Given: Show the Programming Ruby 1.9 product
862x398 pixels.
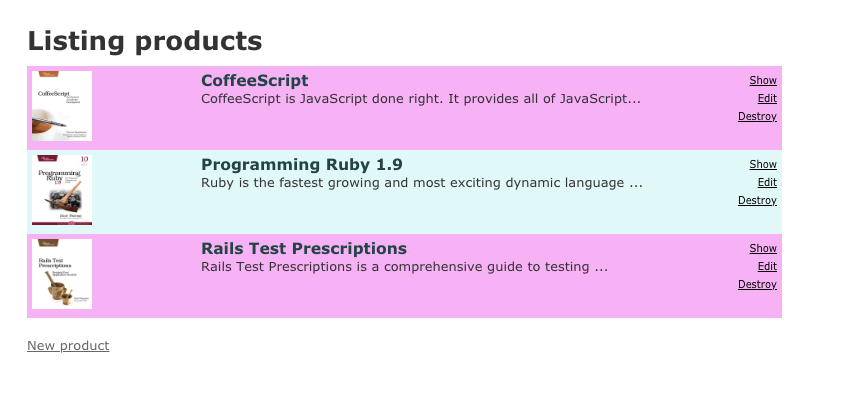Looking at the screenshot, I should (x=762, y=164).
